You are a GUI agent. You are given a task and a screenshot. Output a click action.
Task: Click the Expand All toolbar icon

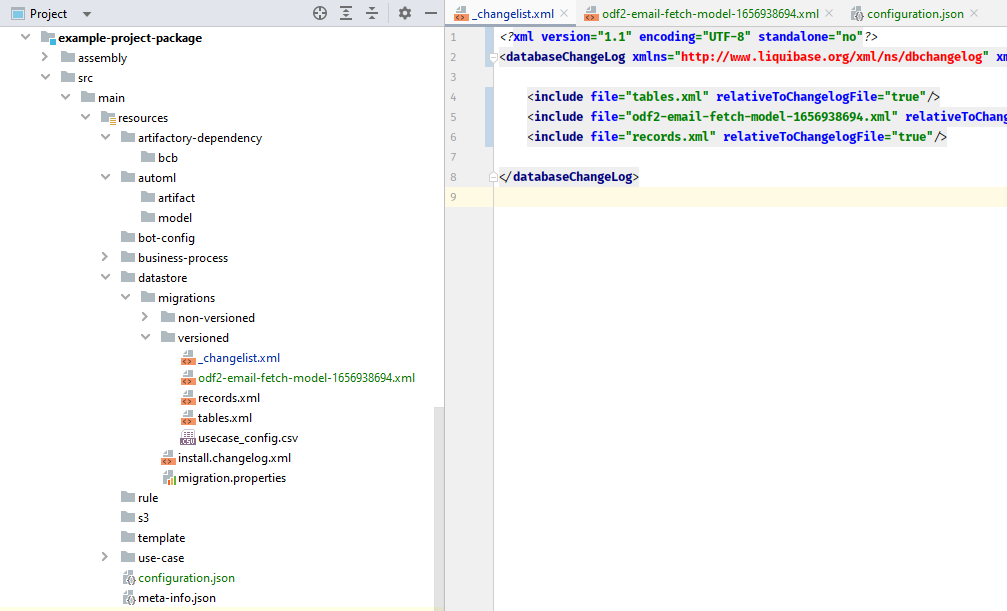click(x=346, y=13)
